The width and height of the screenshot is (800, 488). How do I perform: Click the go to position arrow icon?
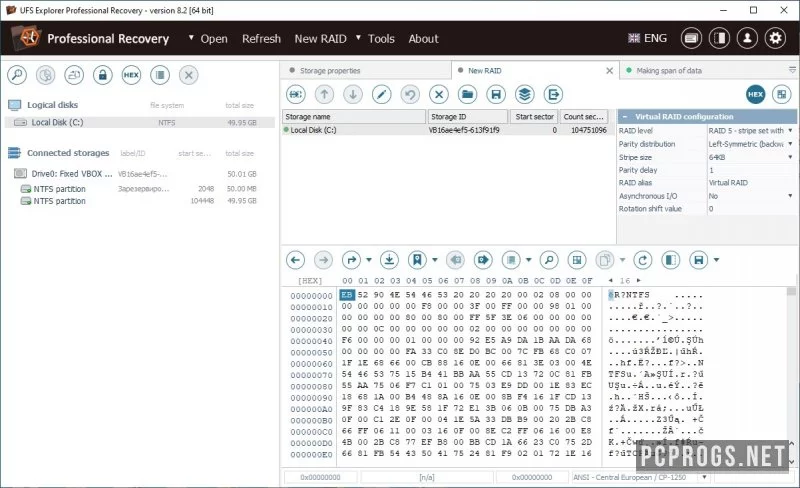[352, 260]
